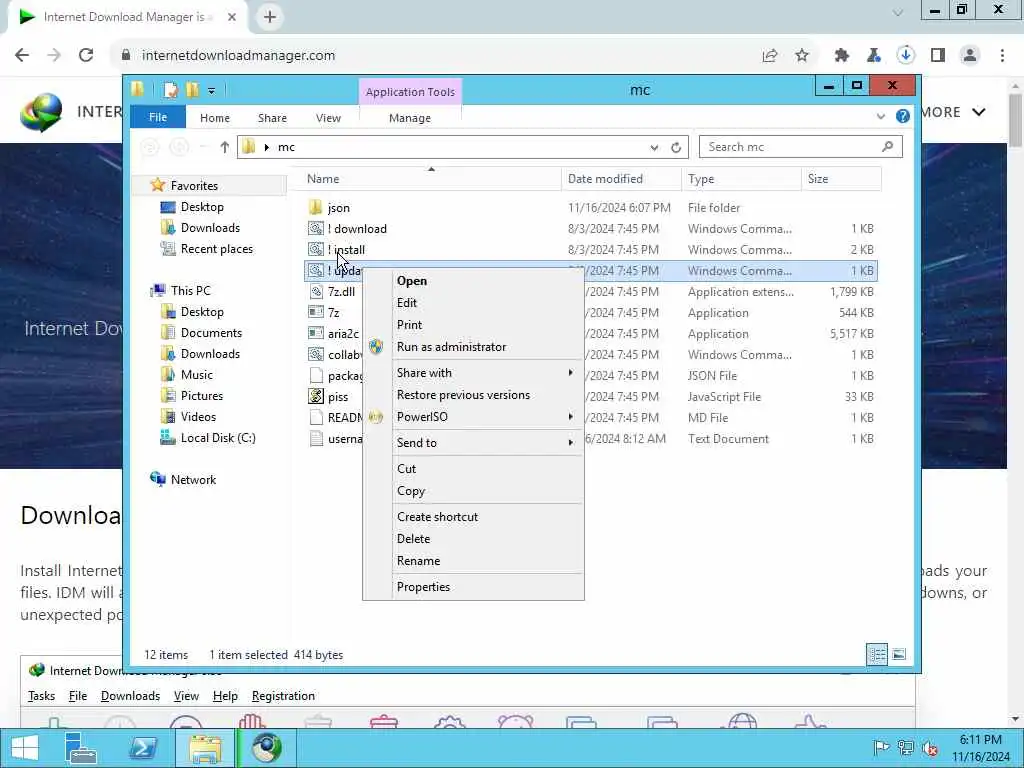1024x768 pixels.
Task: Open Chrome profile avatar icon
Action: (970, 56)
